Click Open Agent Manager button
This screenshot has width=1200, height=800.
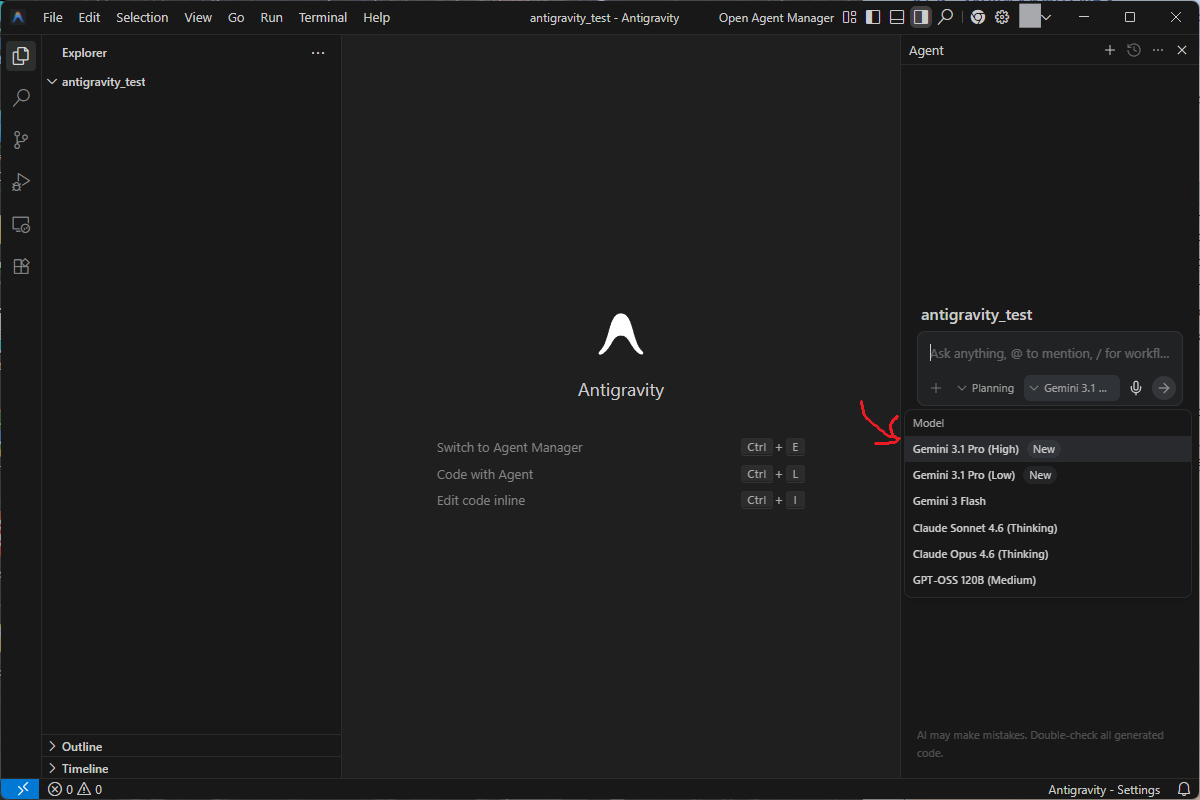click(x=776, y=17)
